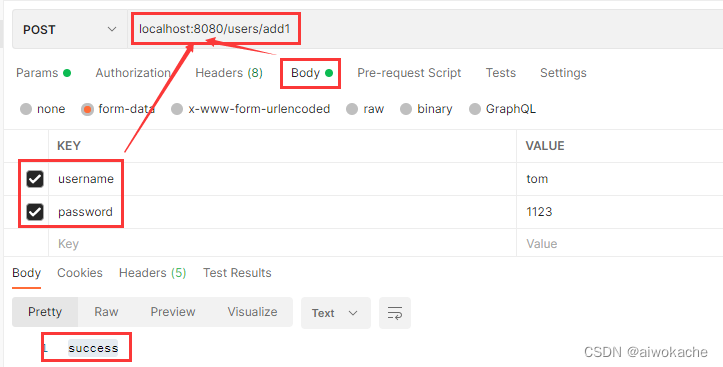Go to the Pre-request Script tab
723x367 pixels.
tap(409, 73)
